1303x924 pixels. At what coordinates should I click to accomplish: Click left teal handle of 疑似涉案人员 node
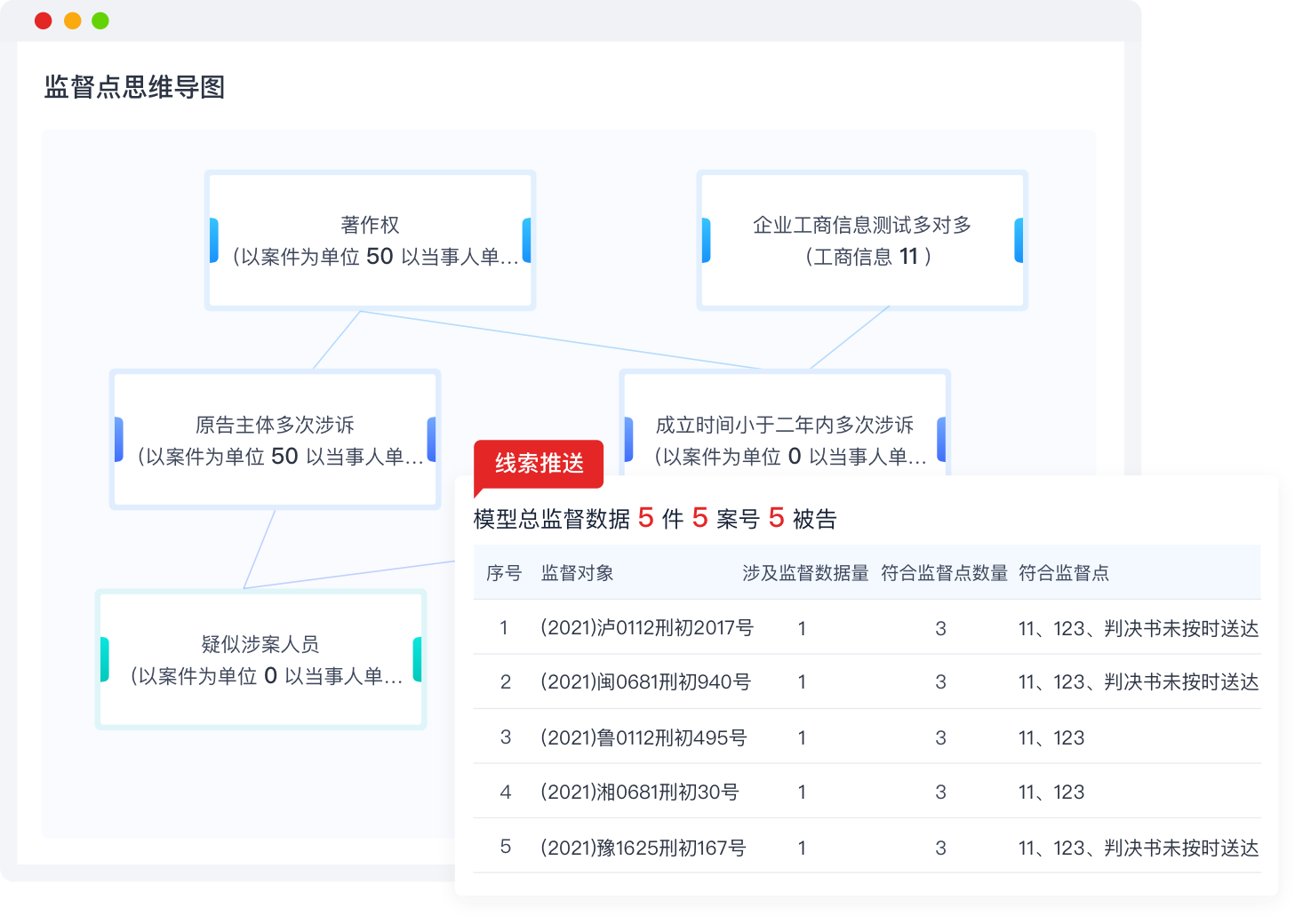point(105,659)
